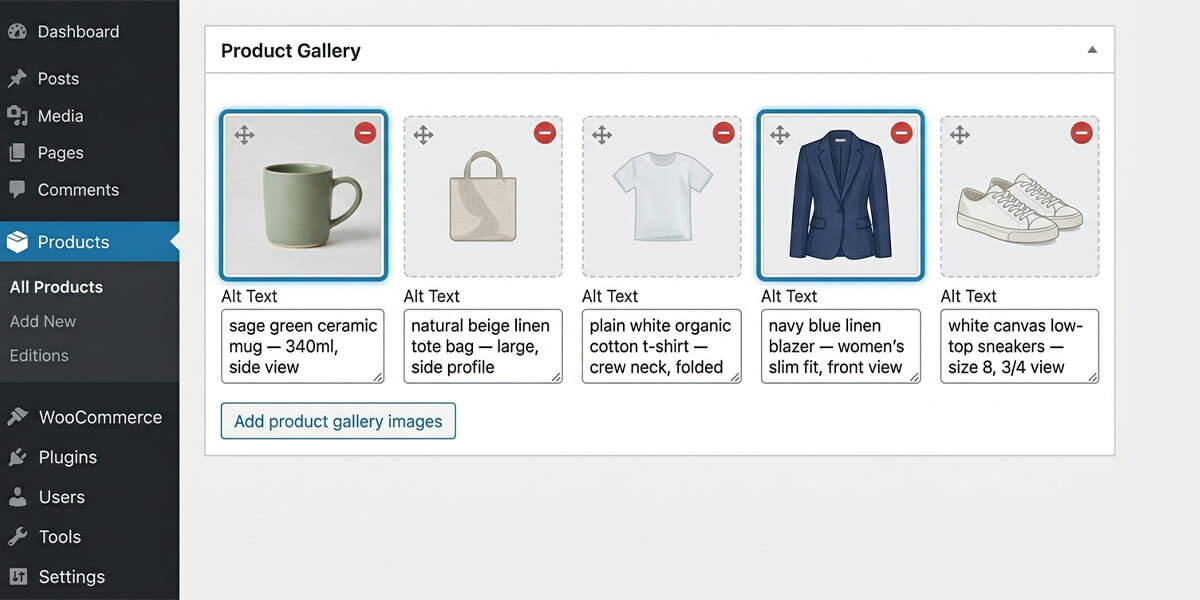Select the navy blazer thumbnail
The width and height of the screenshot is (1200, 600).
click(x=840, y=196)
